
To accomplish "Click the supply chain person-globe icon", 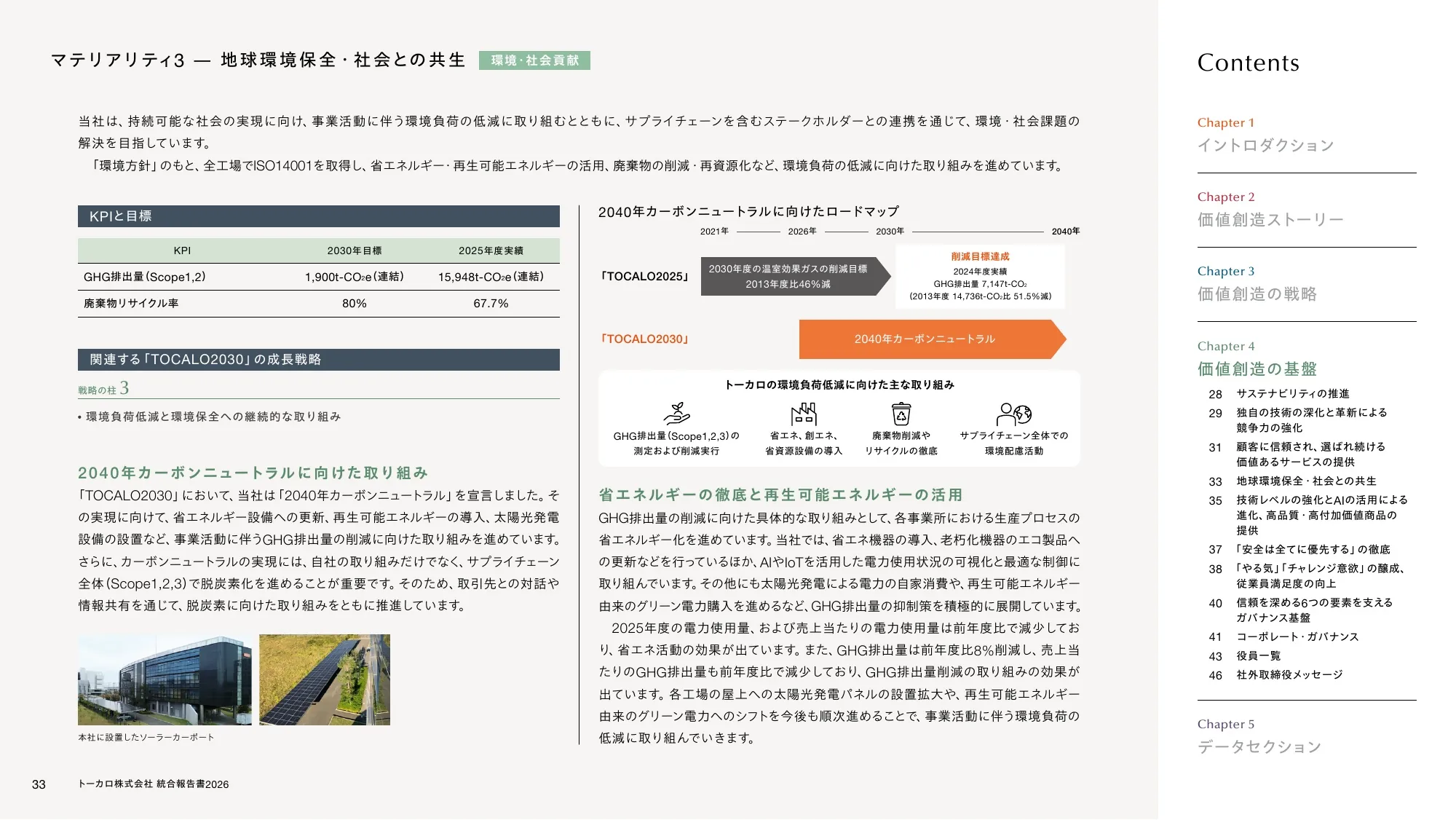I will pyautogui.click(x=1014, y=414).
